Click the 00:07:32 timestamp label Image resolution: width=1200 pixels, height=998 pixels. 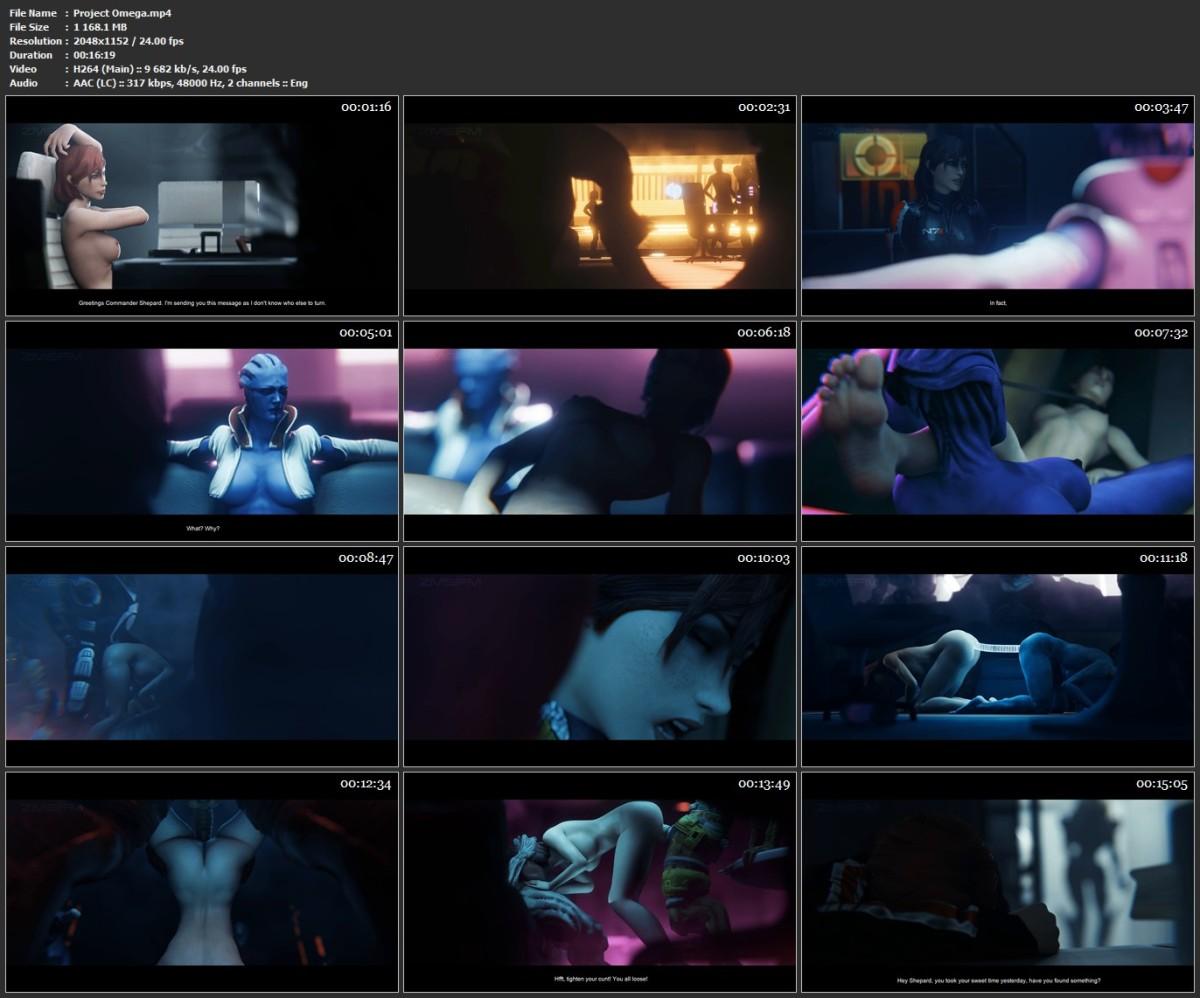[1161, 332]
